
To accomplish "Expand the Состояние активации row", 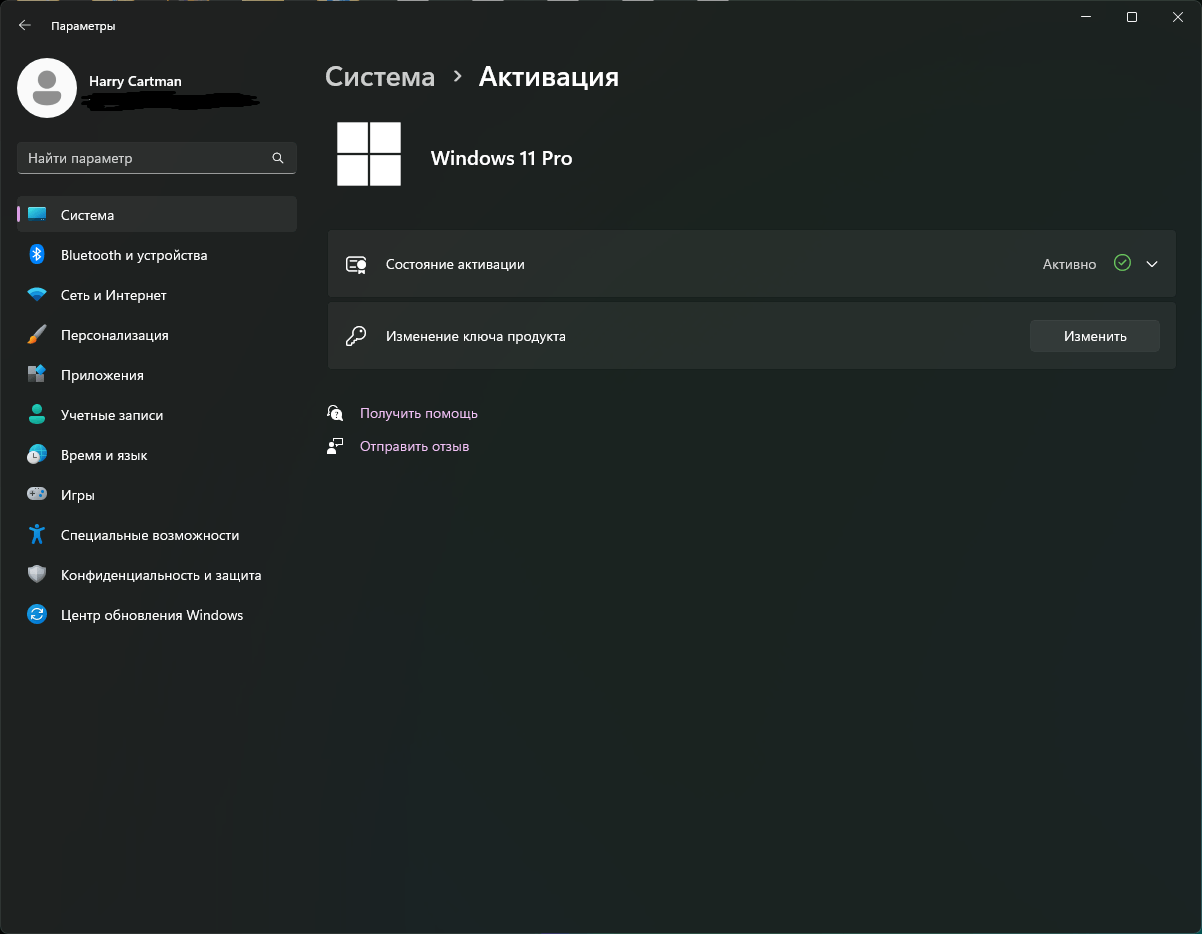I will [x=752, y=264].
